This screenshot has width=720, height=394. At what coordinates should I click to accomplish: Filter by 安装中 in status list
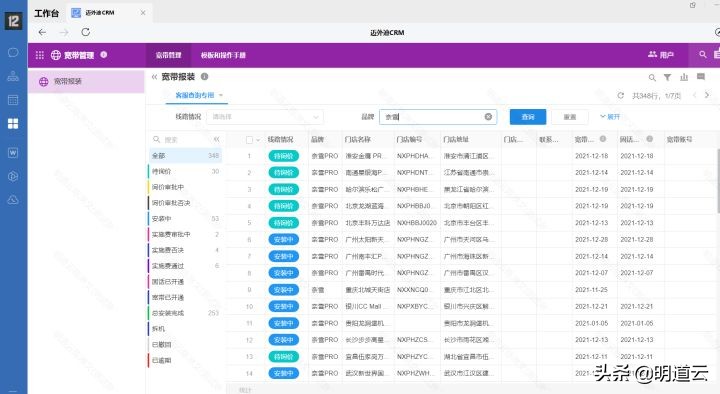(x=186, y=219)
